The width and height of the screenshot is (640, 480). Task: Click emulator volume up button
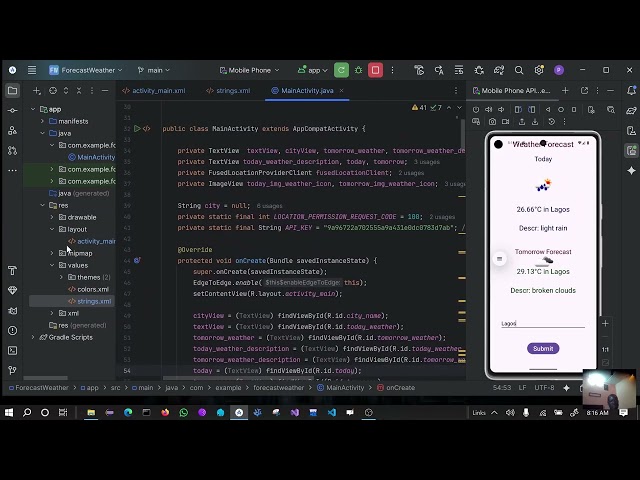488,109
